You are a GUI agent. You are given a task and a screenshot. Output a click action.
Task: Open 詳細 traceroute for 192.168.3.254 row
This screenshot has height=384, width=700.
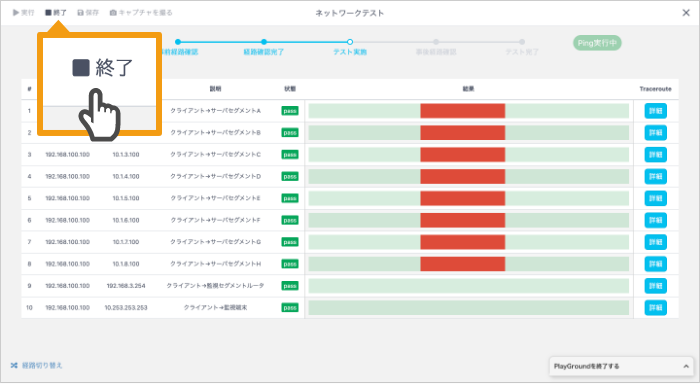point(655,286)
